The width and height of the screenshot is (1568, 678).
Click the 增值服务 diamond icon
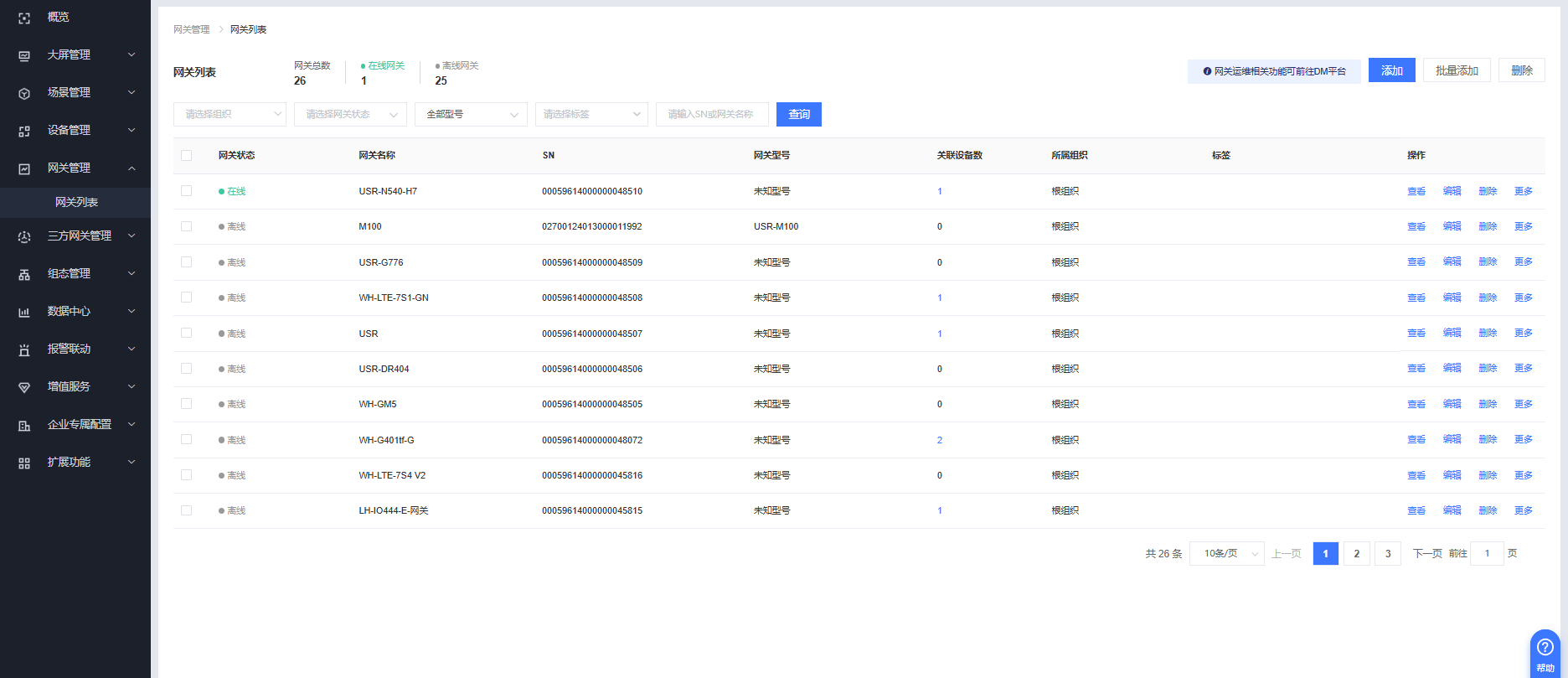24,387
